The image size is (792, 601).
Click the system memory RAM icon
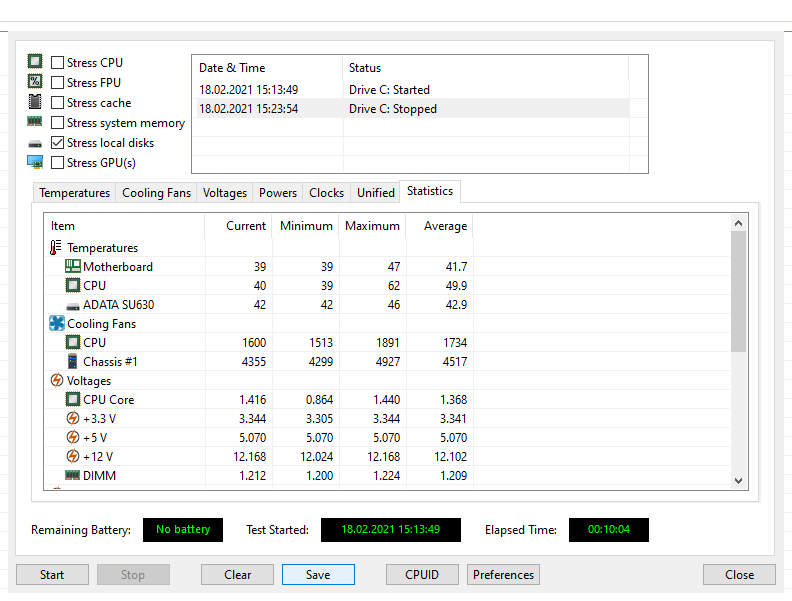tap(35, 121)
